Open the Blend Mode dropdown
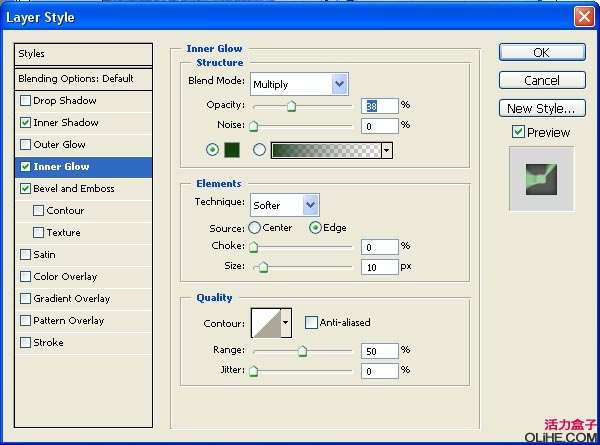 click(x=298, y=84)
